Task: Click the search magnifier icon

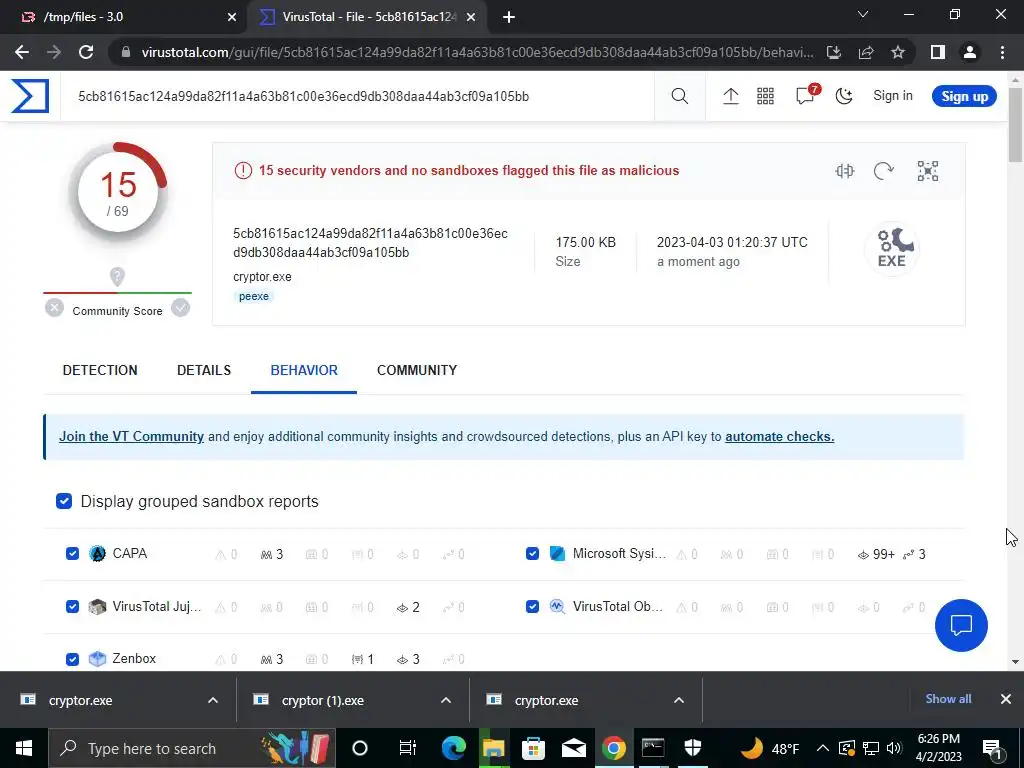Action: (680, 97)
